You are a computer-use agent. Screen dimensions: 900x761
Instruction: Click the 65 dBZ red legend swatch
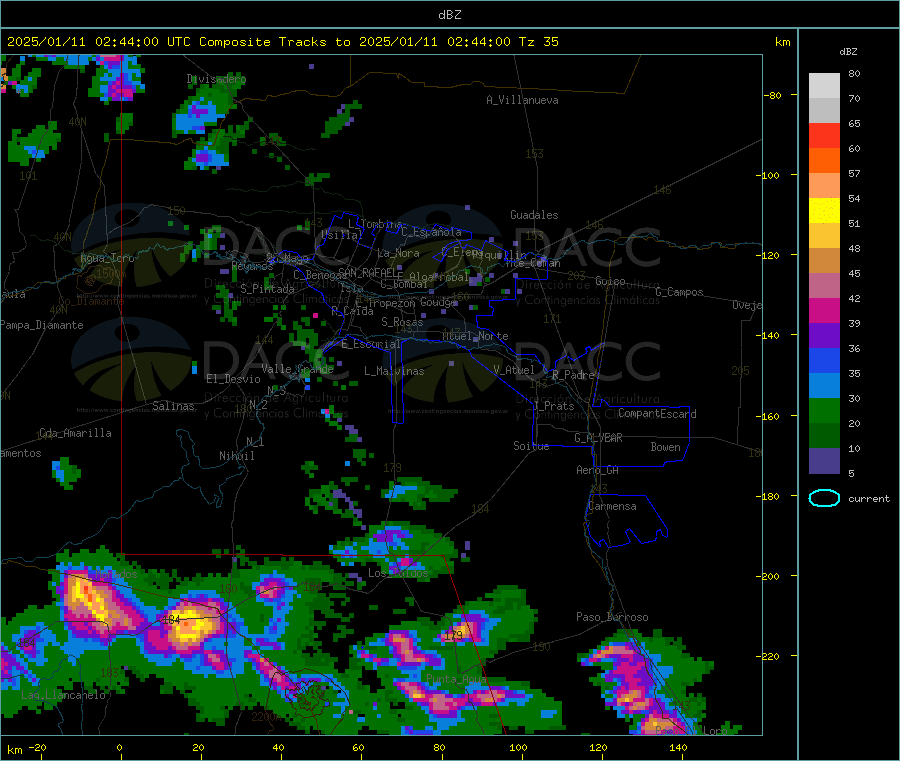coord(824,135)
